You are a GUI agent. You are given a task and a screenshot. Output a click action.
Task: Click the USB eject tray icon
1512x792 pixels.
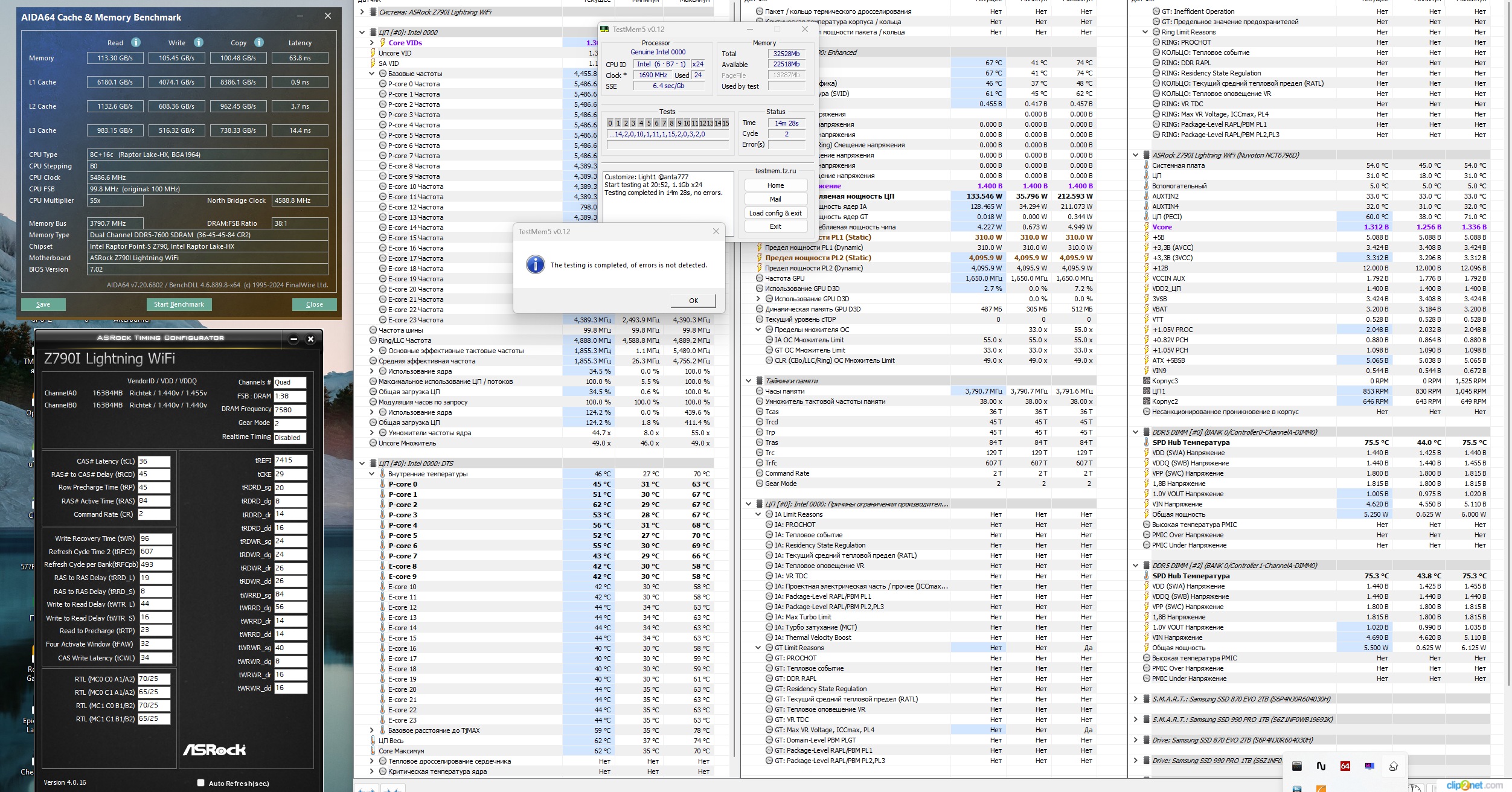(1394, 766)
